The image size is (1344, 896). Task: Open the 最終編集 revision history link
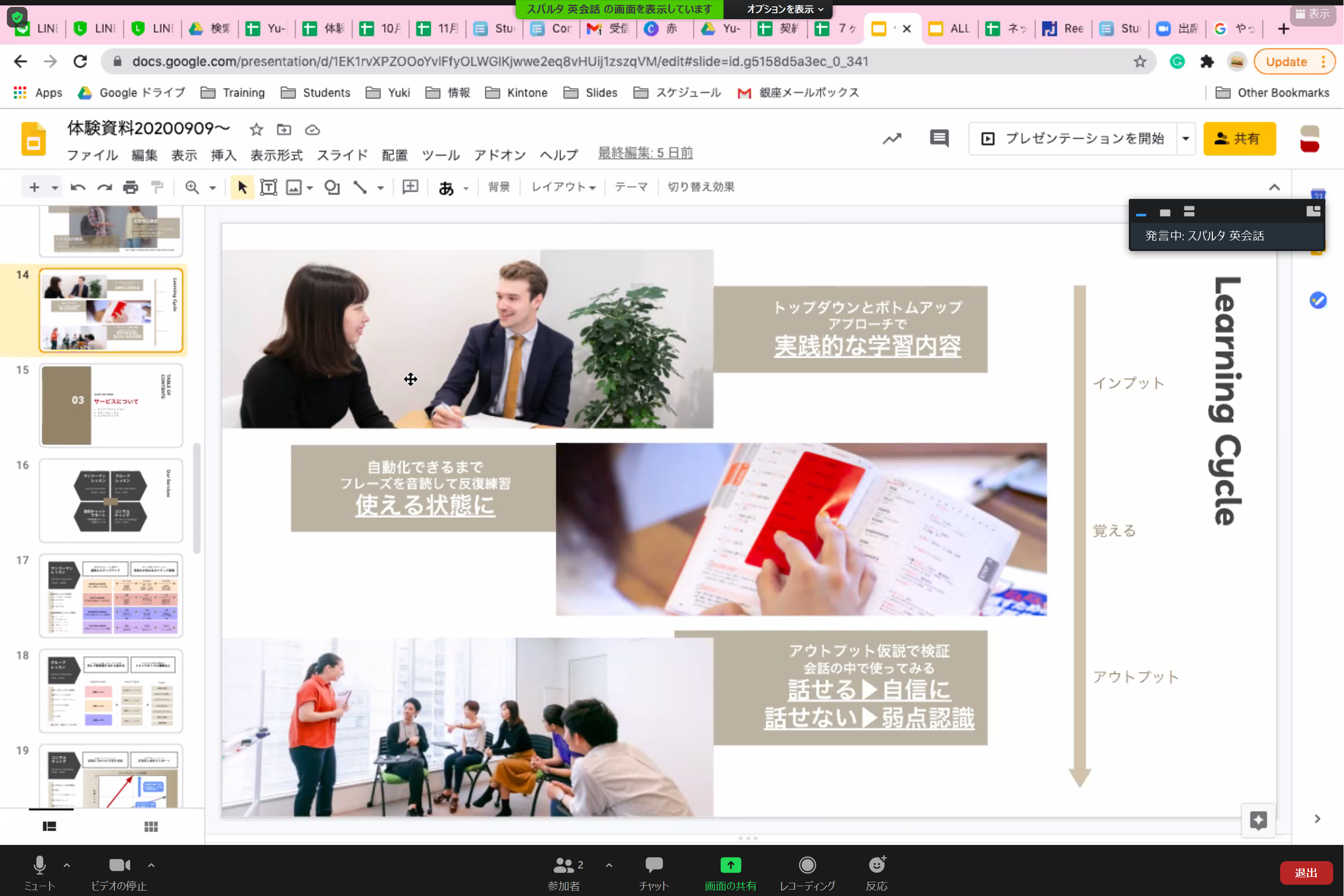click(x=644, y=153)
